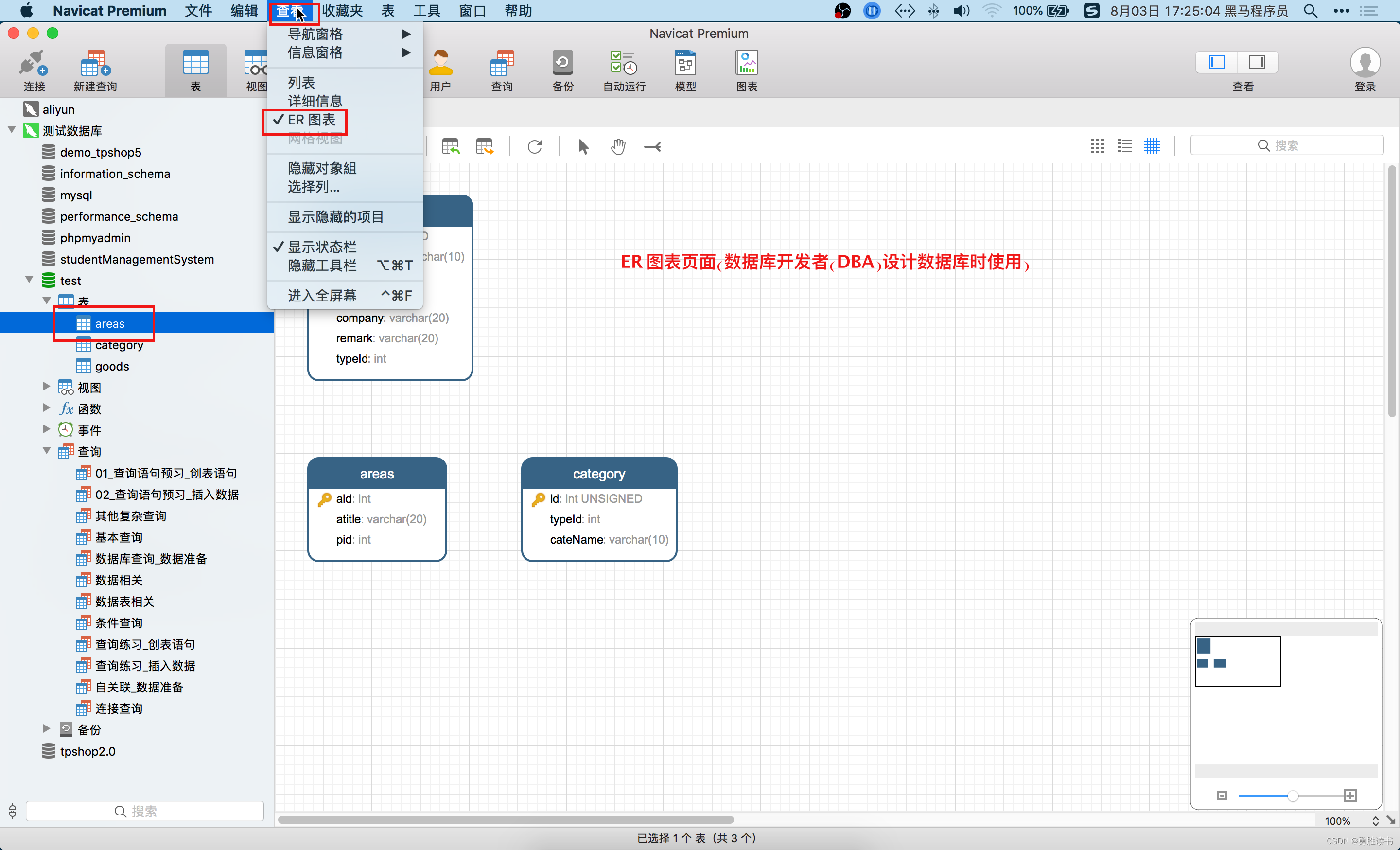Toggle 显示状态栏 status bar option

[322, 247]
